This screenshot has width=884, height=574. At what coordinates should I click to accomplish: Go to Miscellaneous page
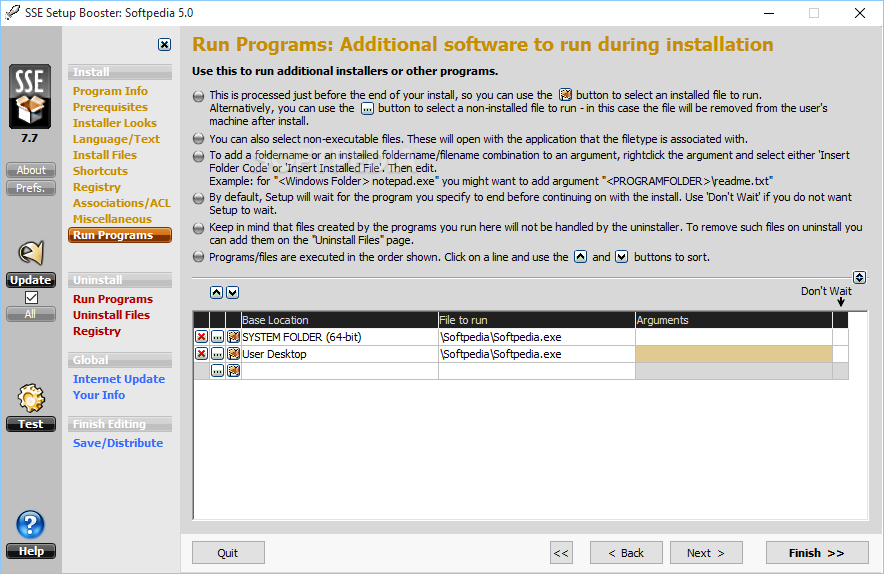(x=112, y=219)
